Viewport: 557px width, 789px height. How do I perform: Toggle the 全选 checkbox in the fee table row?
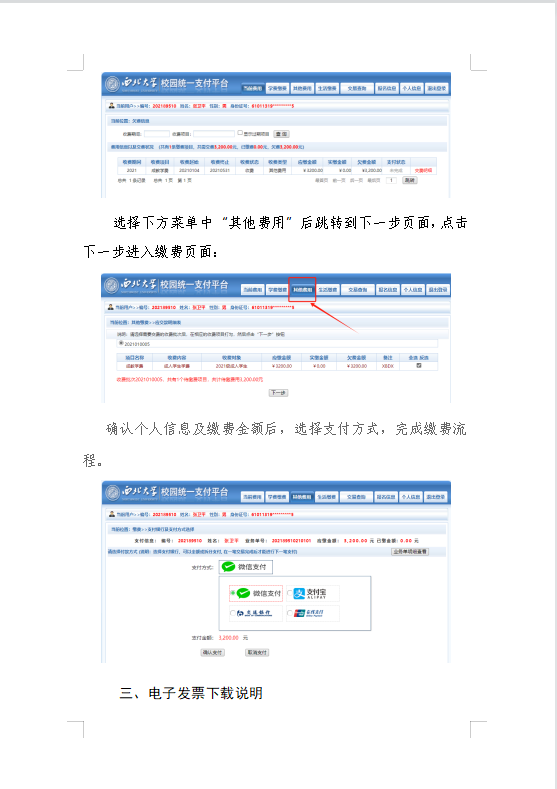click(x=419, y=366)
